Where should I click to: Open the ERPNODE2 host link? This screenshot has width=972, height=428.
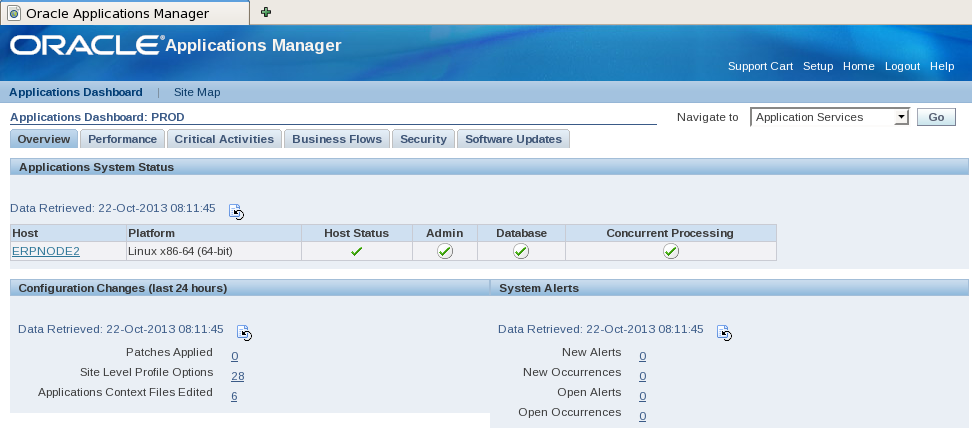click(46, 252)
